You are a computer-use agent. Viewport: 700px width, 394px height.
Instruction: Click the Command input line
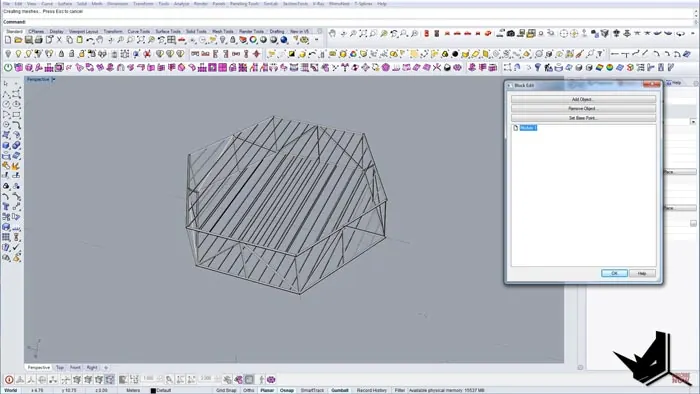(348, 22)
